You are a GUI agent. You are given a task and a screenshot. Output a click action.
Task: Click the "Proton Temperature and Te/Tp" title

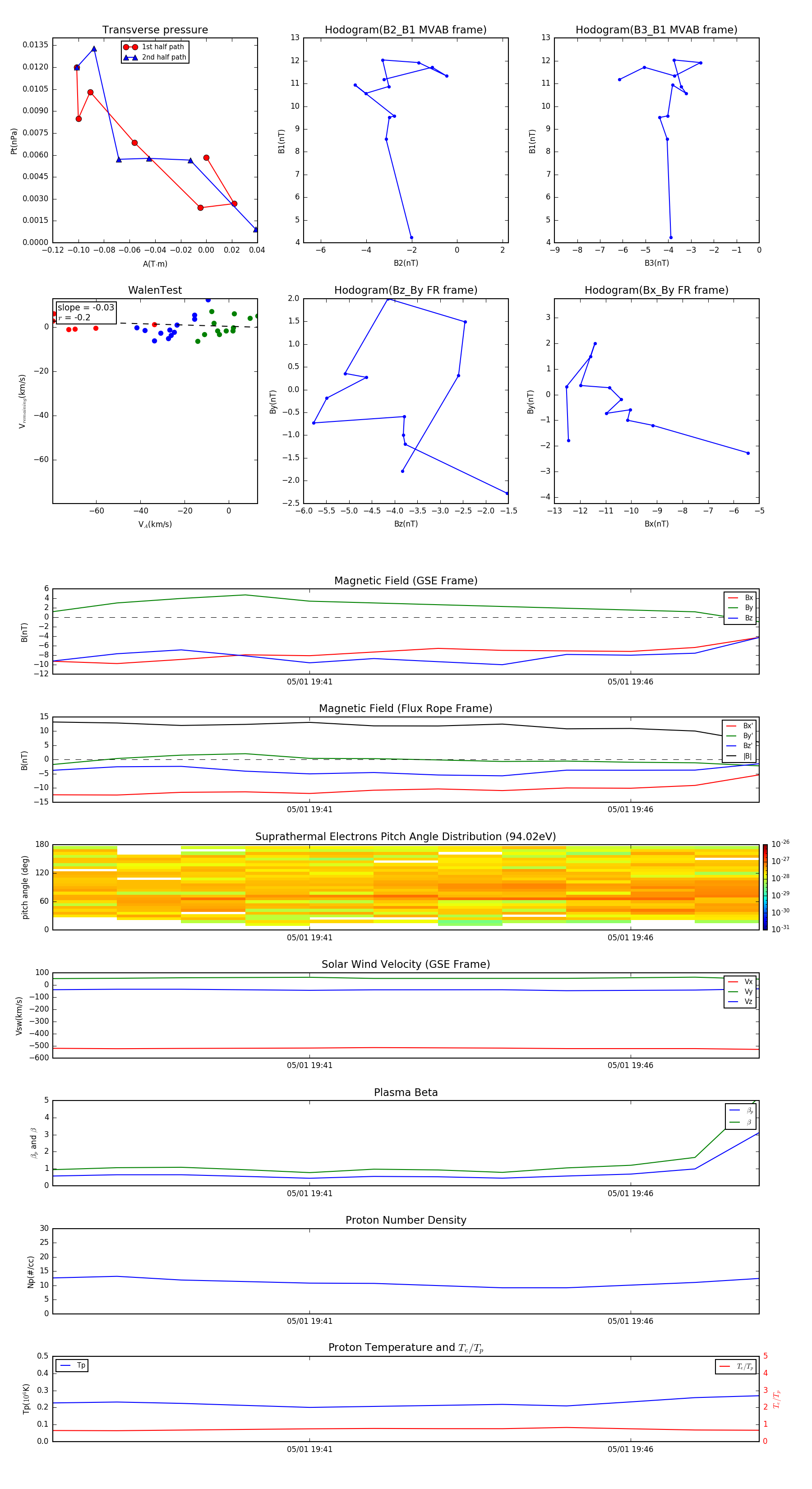pos(406,1348)
